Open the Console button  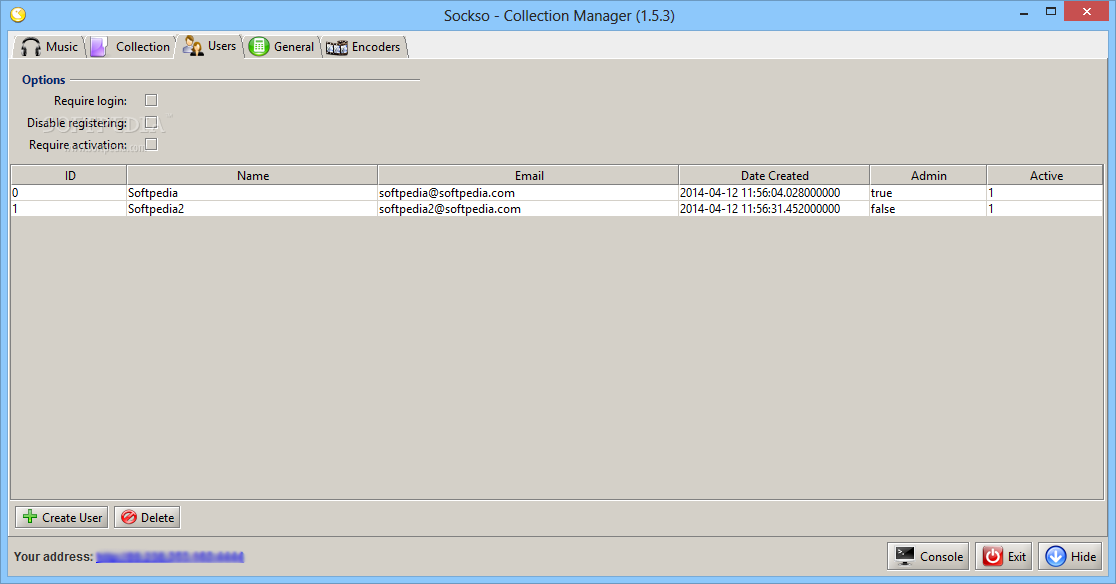tap(929, 556)
